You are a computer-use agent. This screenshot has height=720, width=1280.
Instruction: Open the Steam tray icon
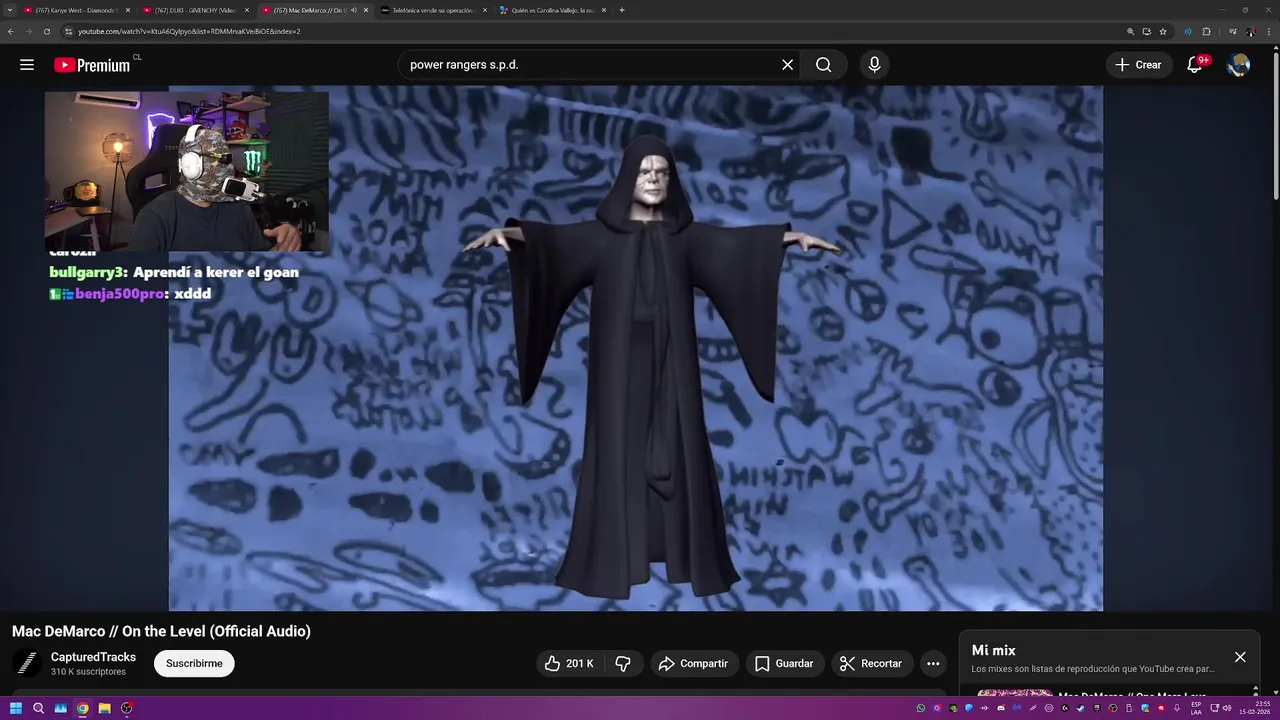coord(1081,708)
